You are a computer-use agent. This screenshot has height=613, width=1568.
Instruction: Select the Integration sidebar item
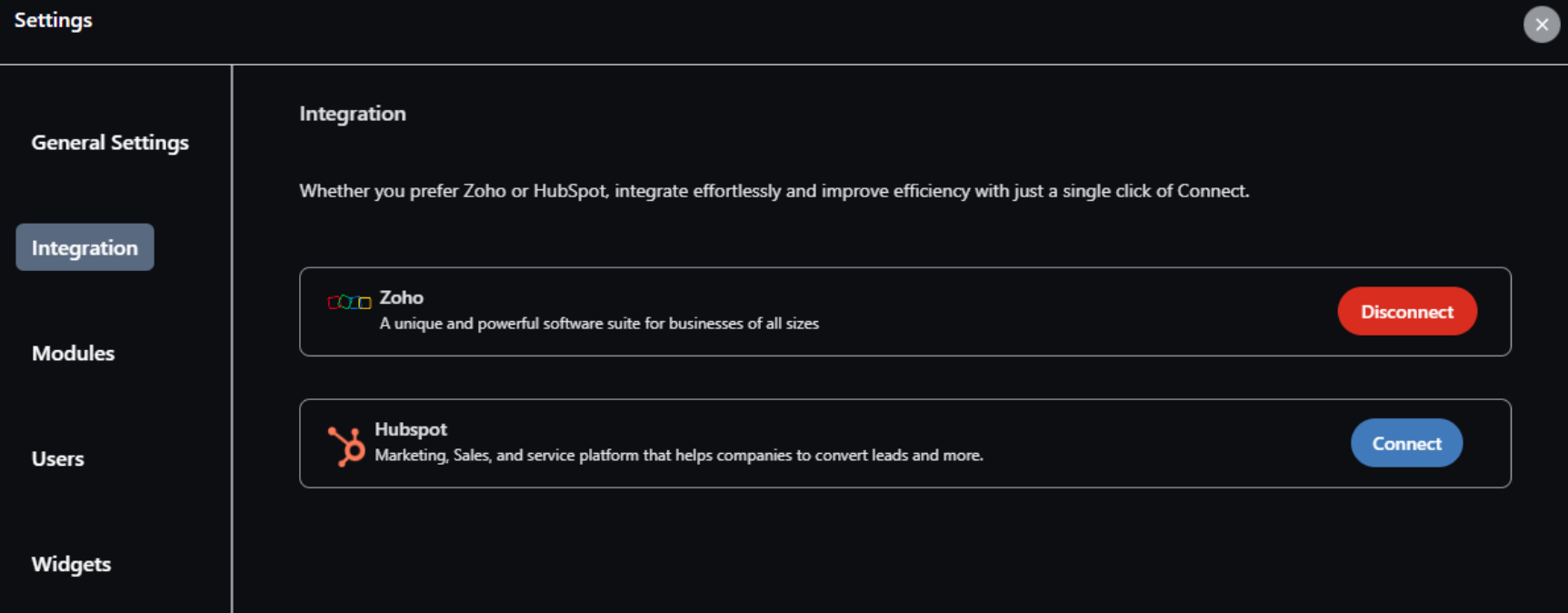point(85,247)
